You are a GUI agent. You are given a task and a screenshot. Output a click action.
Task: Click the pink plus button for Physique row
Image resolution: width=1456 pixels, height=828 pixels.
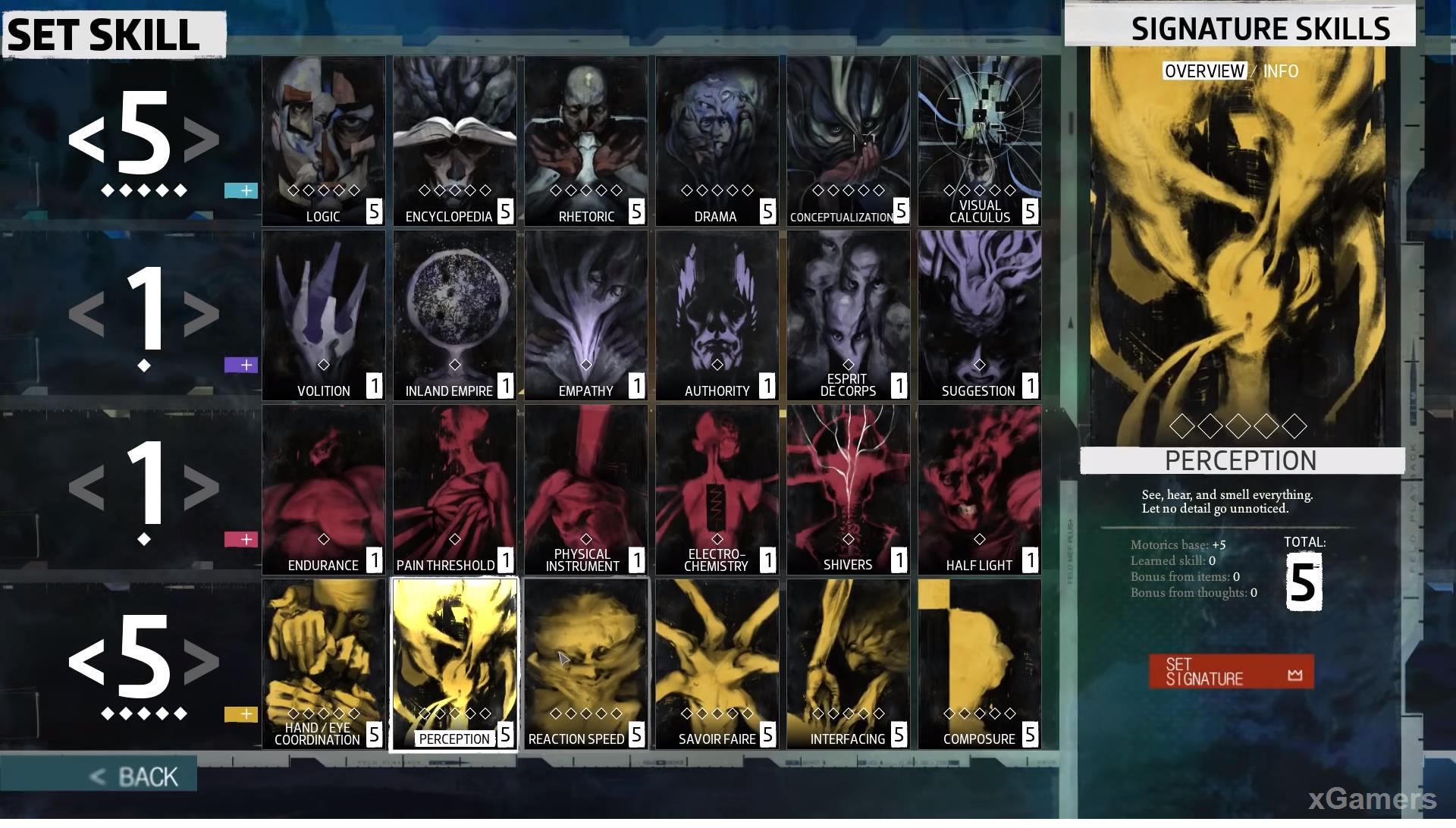click(x=241, y=539)
